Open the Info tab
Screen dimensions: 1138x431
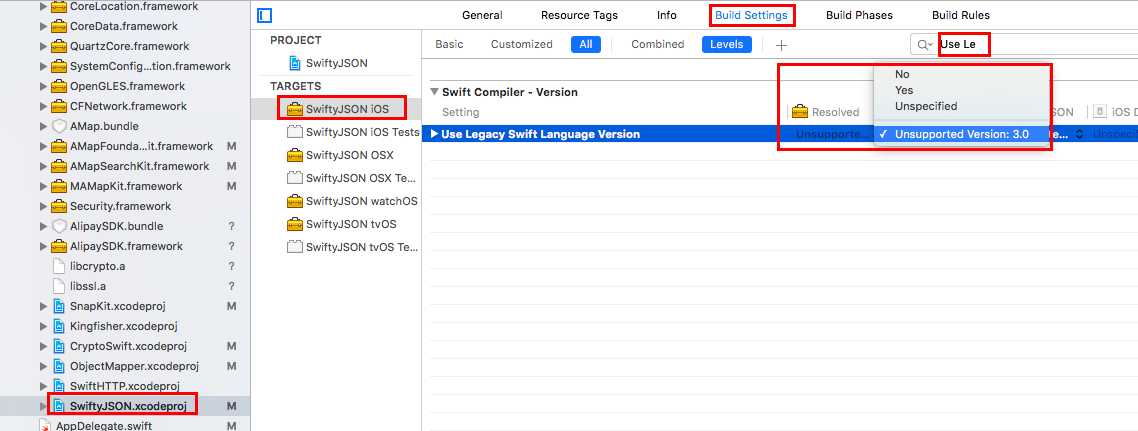click(667, 15)
